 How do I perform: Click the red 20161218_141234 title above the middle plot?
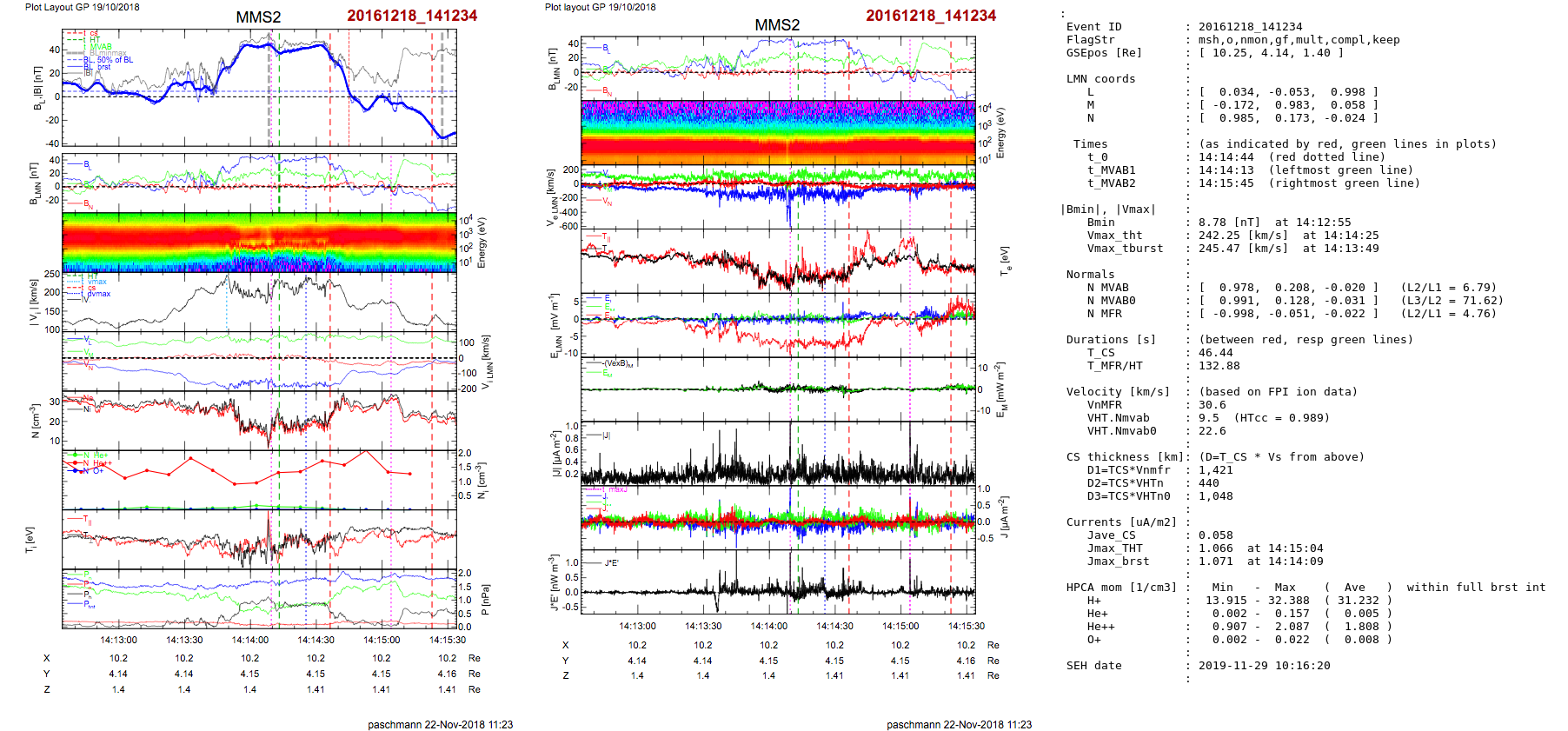point(930,16)
